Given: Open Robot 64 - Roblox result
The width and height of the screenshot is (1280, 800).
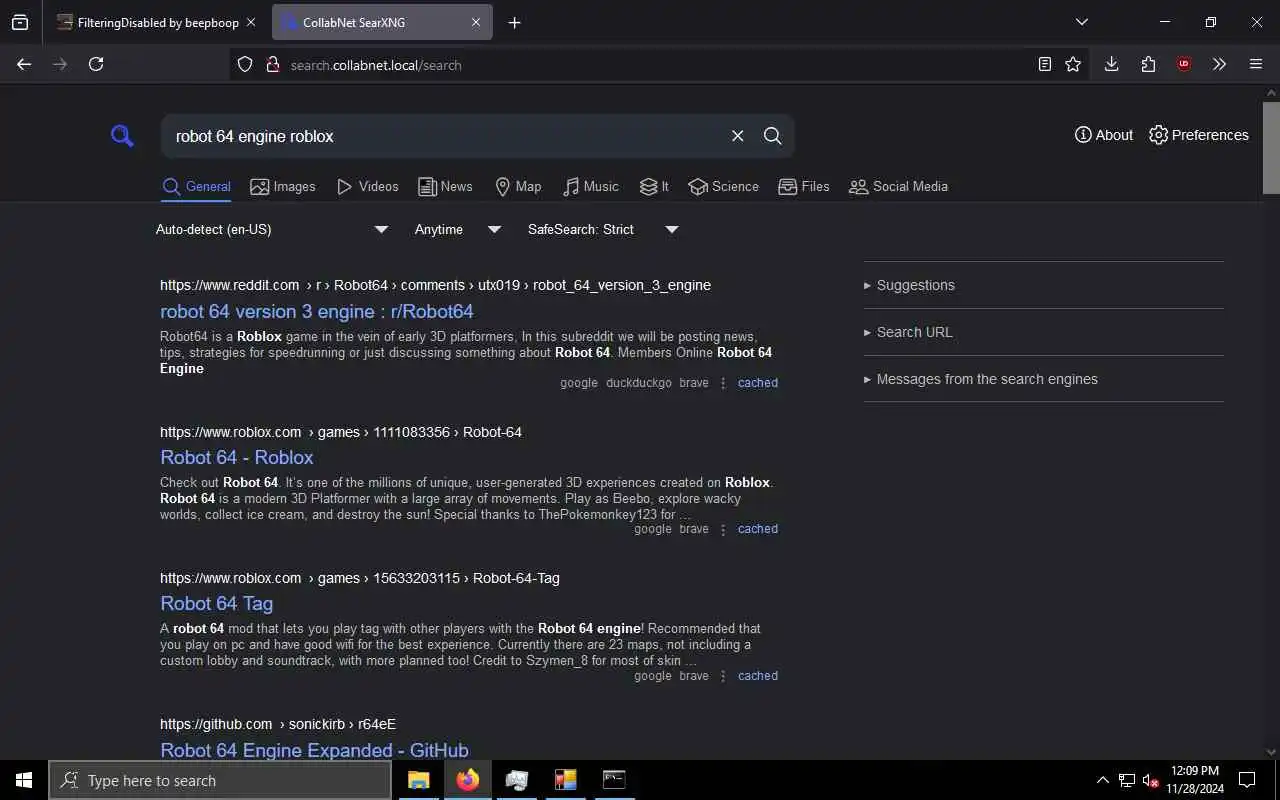Looking at the screenshot, I should [237, 457].
